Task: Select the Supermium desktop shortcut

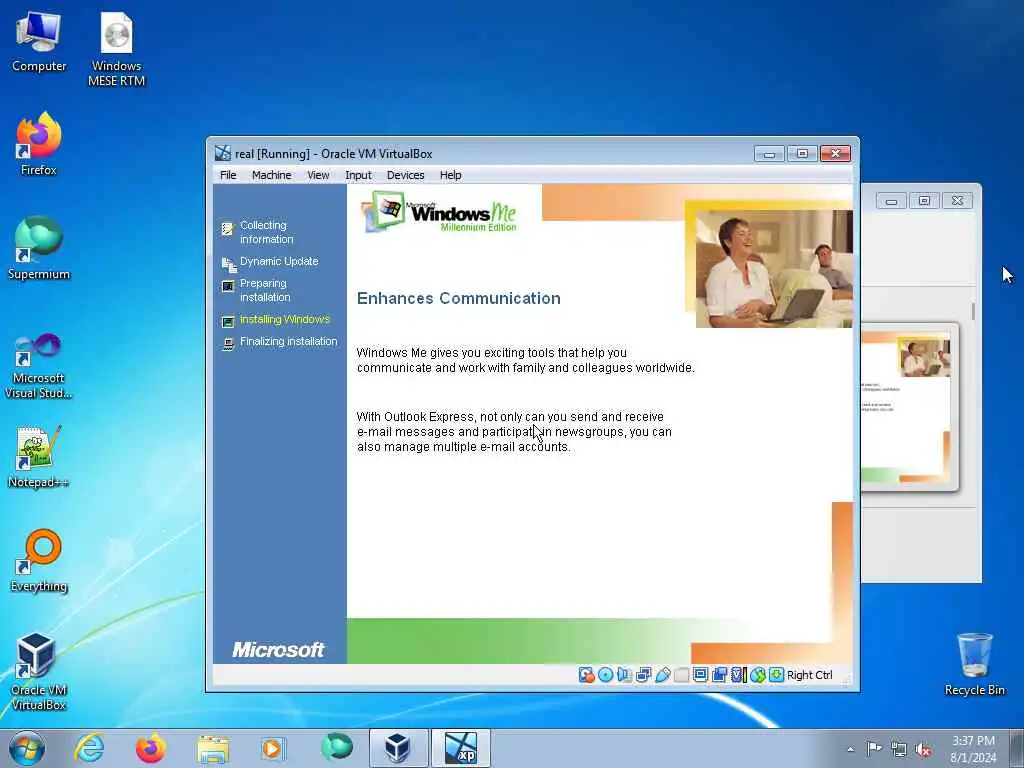Action: [x=39, y=248]
